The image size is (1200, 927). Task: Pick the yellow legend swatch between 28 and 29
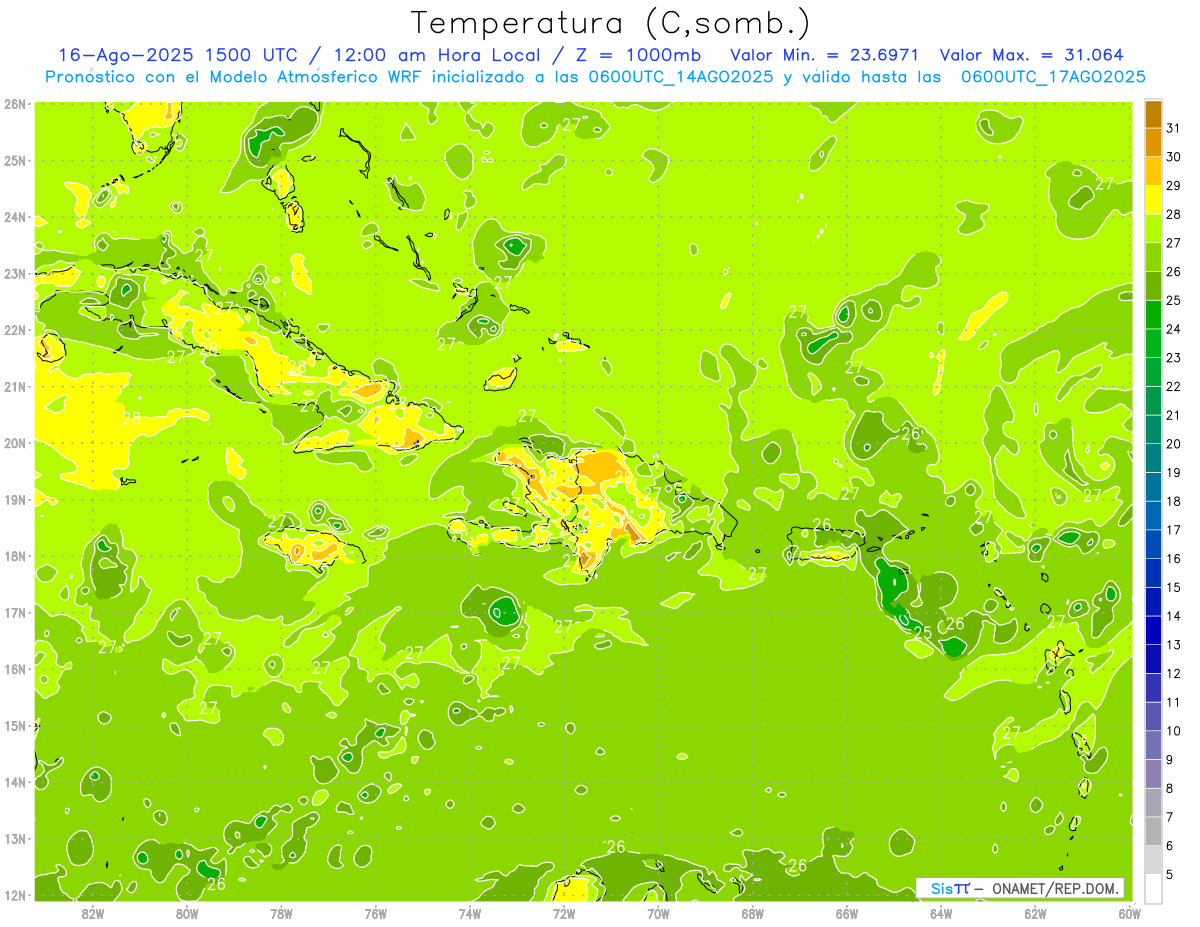tap(1153, 200)
